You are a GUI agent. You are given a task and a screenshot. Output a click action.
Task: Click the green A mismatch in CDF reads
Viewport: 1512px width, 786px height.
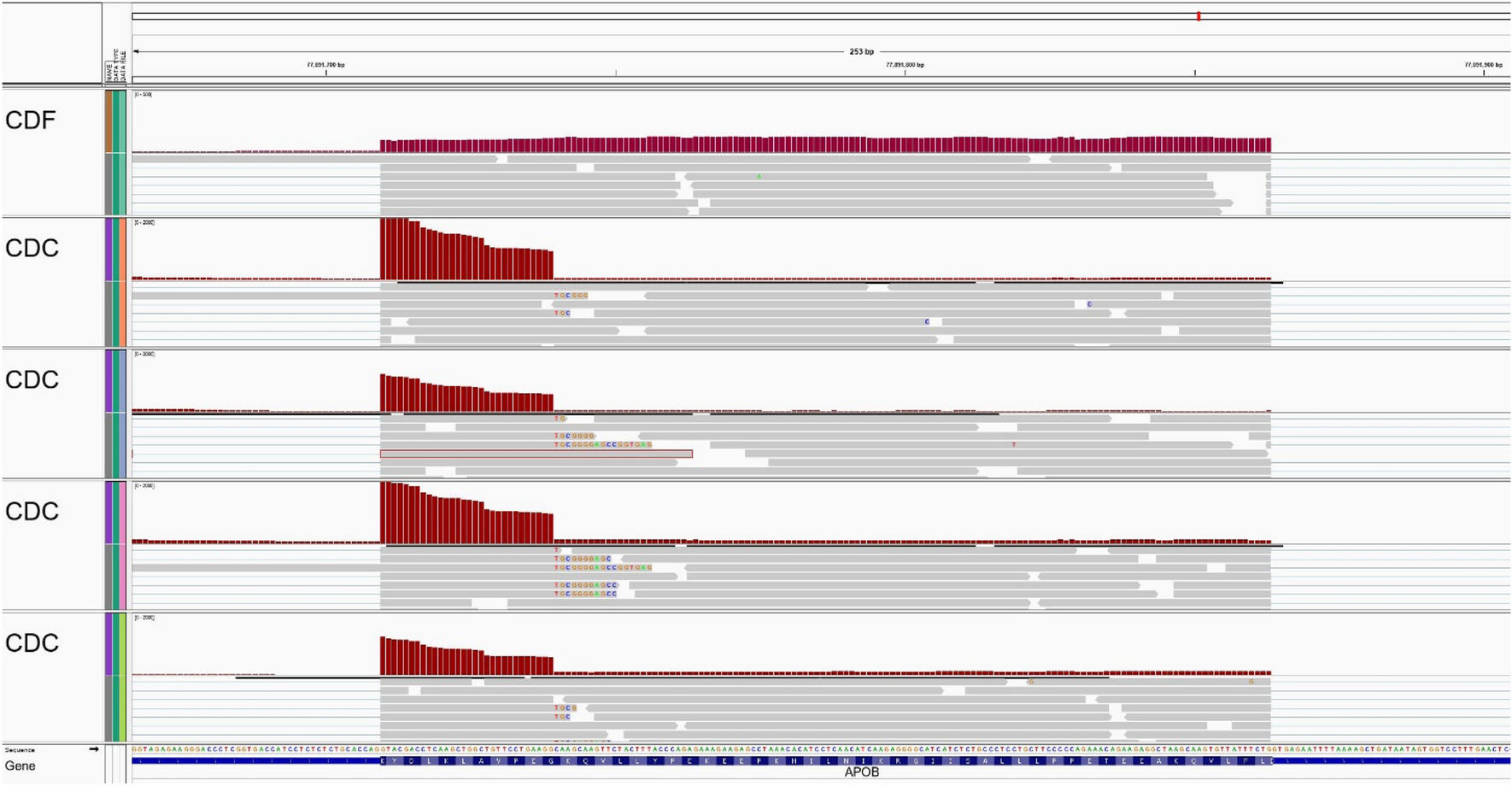[x=759, y=177]
